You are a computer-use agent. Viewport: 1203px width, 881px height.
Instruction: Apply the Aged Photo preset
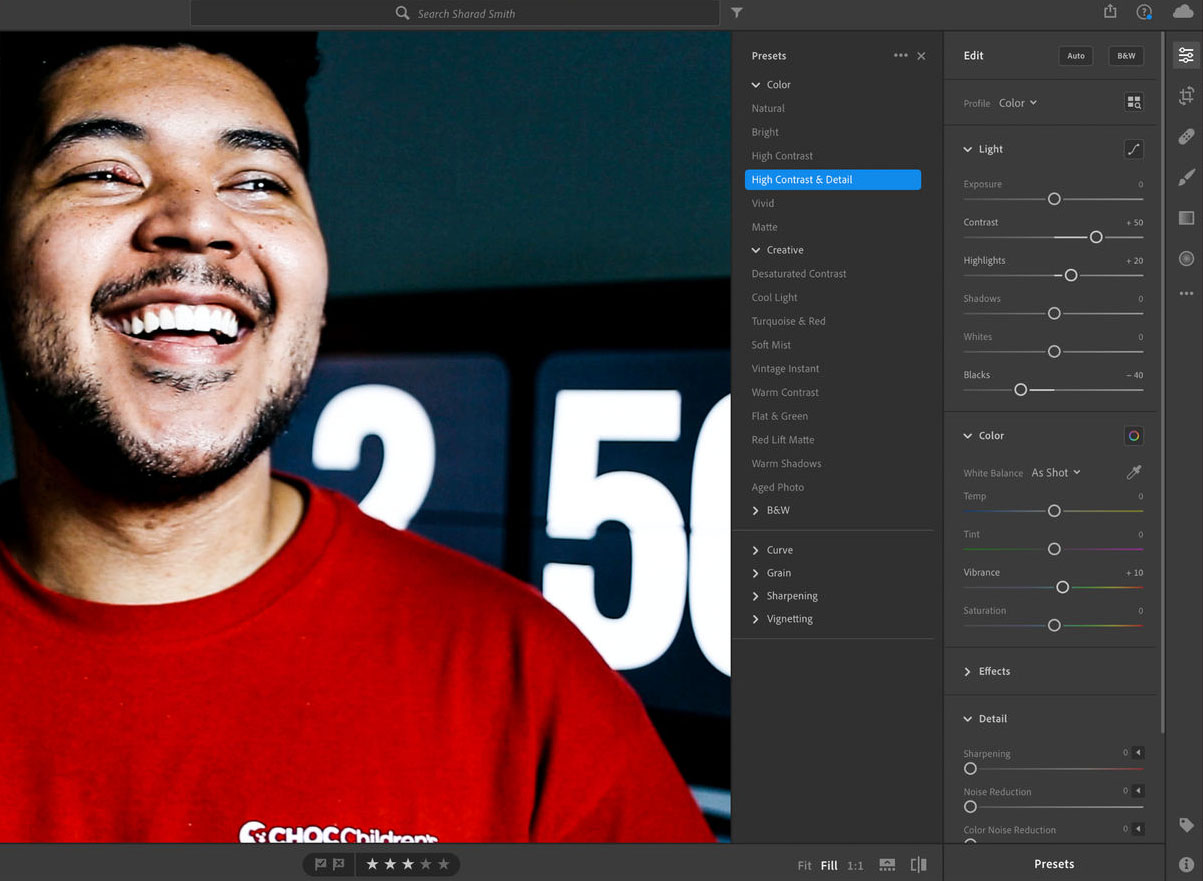pyautogui.click(x=777, y=487)
